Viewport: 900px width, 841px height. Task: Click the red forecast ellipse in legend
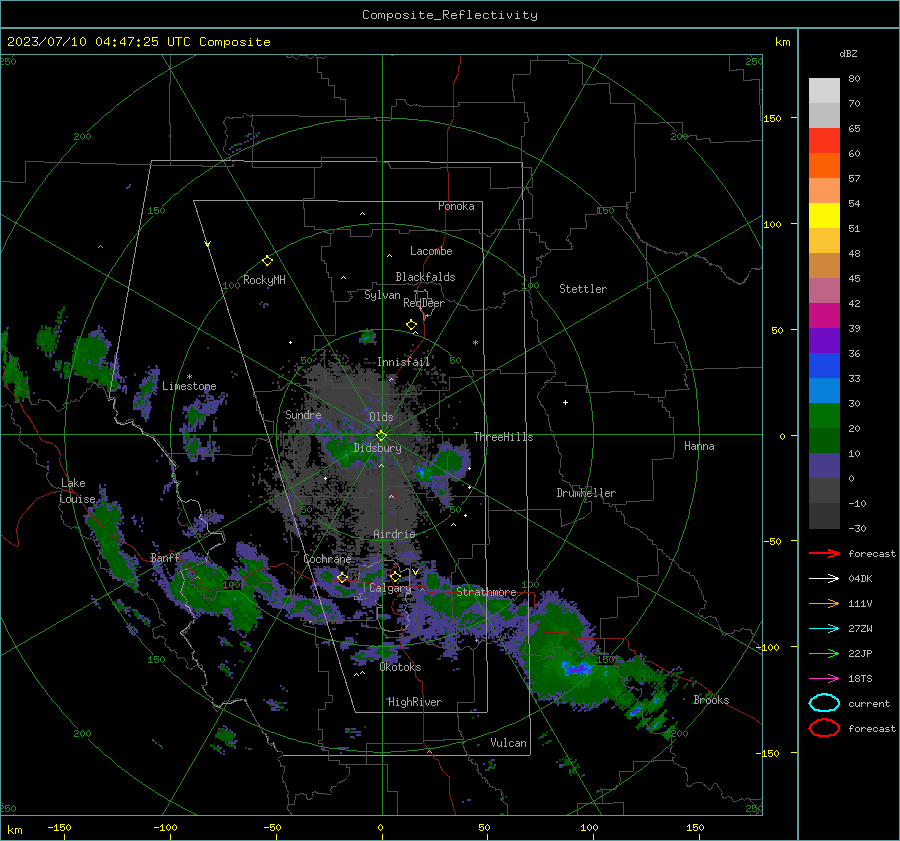click(x=824, y=728)
